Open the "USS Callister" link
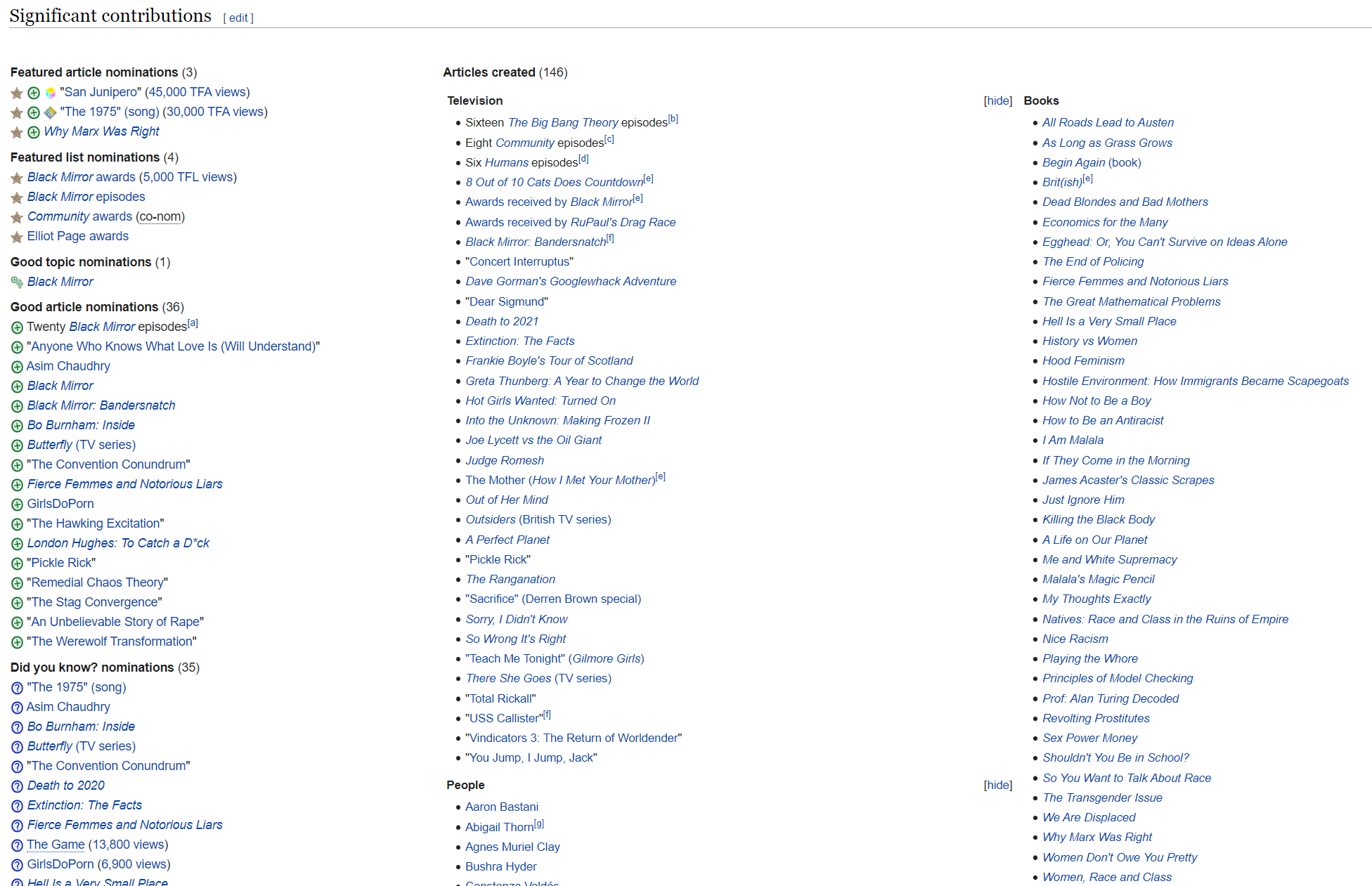This screenshot has height=886, width=1372. (x=504, y=718)
